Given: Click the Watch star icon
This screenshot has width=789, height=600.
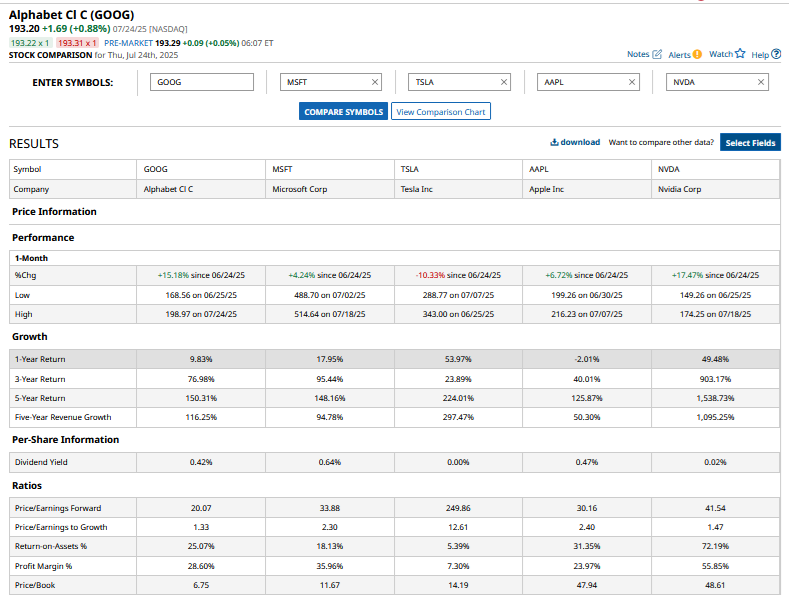Looking at the screenshot, I should point(740,53).
